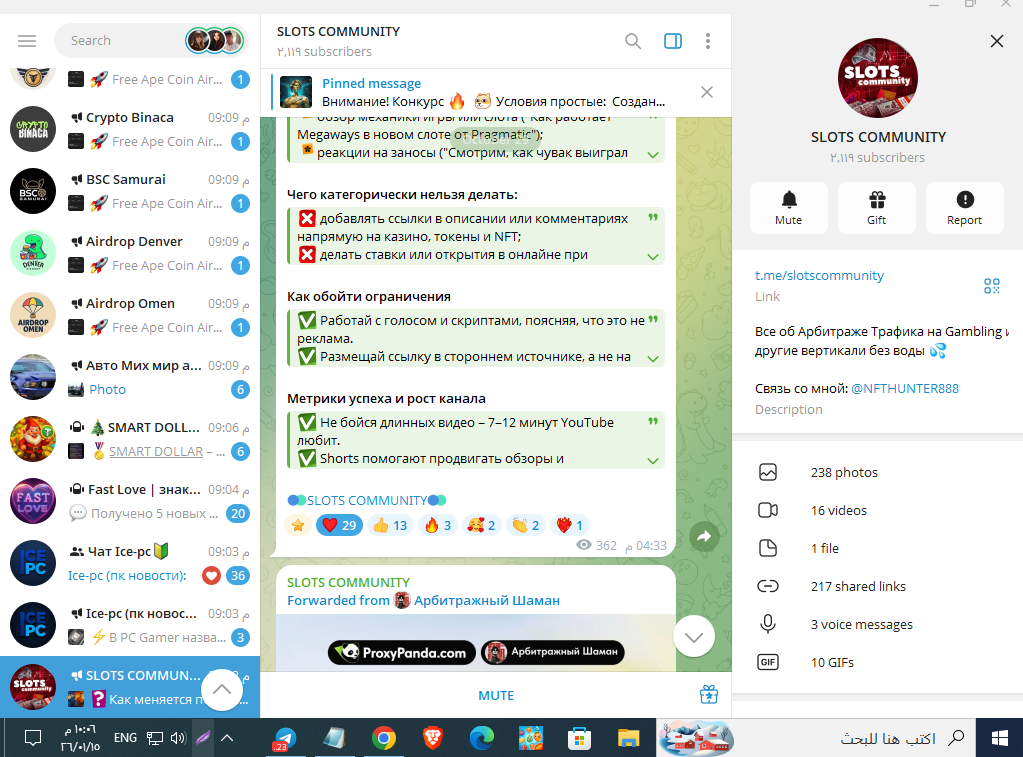This screenshot has width=1023, height=757.
Task: Open the Windows Start menu
Action: click(x=1000, y=738)
